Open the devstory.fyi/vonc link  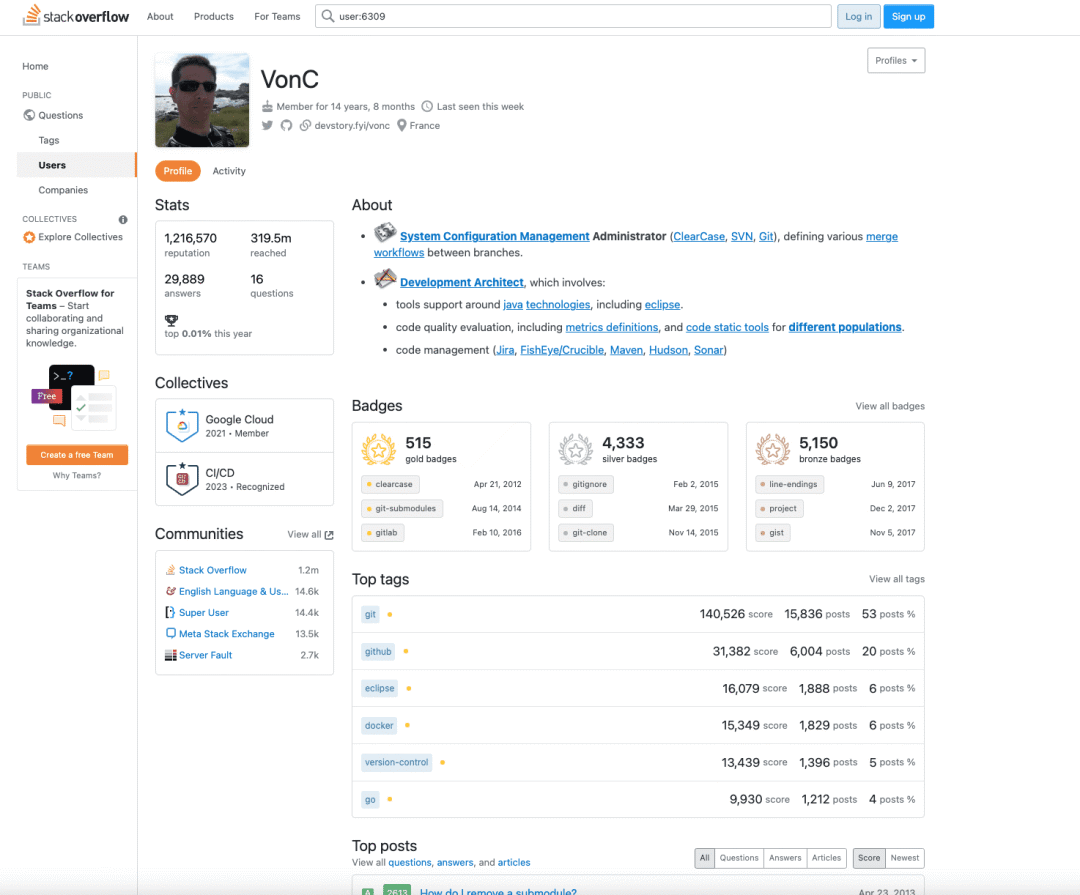352,125
